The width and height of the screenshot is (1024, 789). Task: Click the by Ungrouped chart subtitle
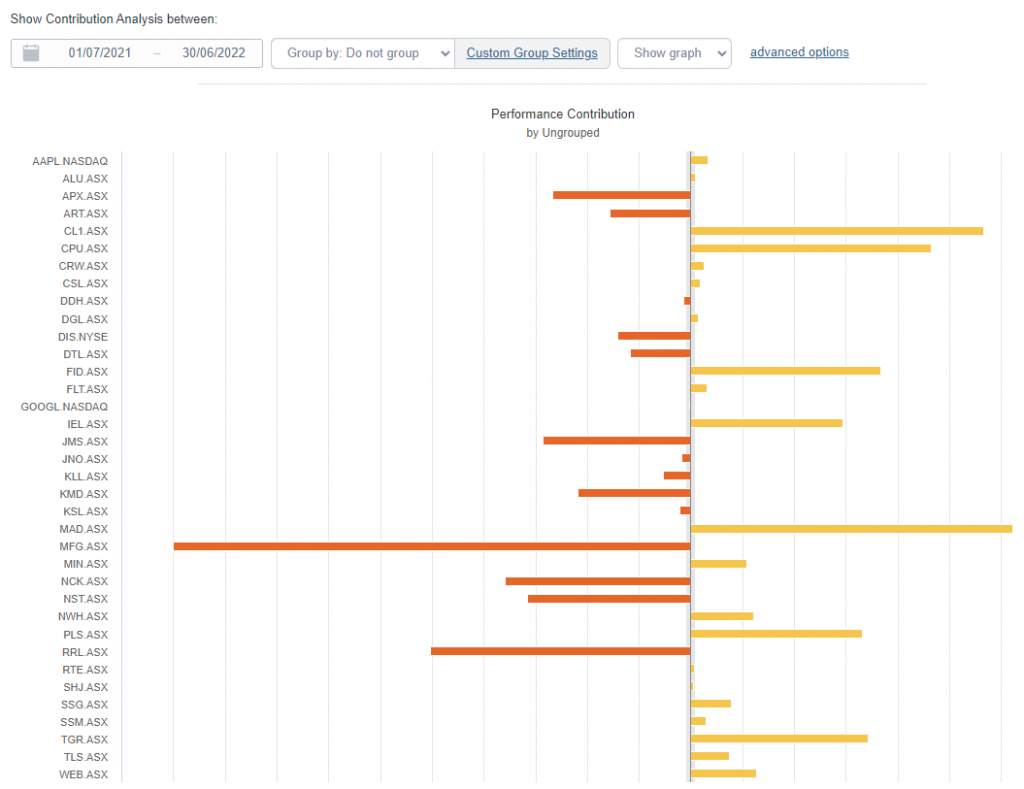click(x=563, y=133)
